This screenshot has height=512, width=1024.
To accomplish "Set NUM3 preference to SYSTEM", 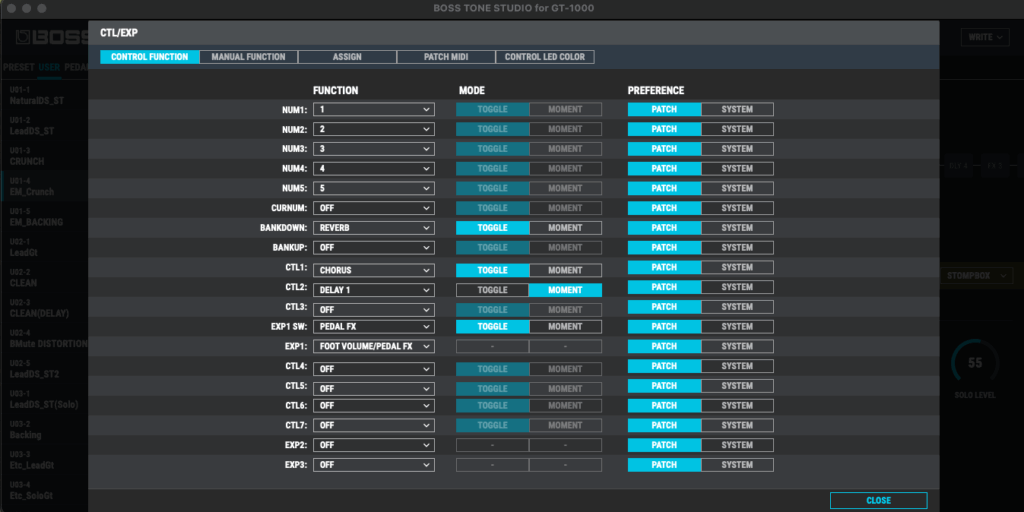I will 737,149.
